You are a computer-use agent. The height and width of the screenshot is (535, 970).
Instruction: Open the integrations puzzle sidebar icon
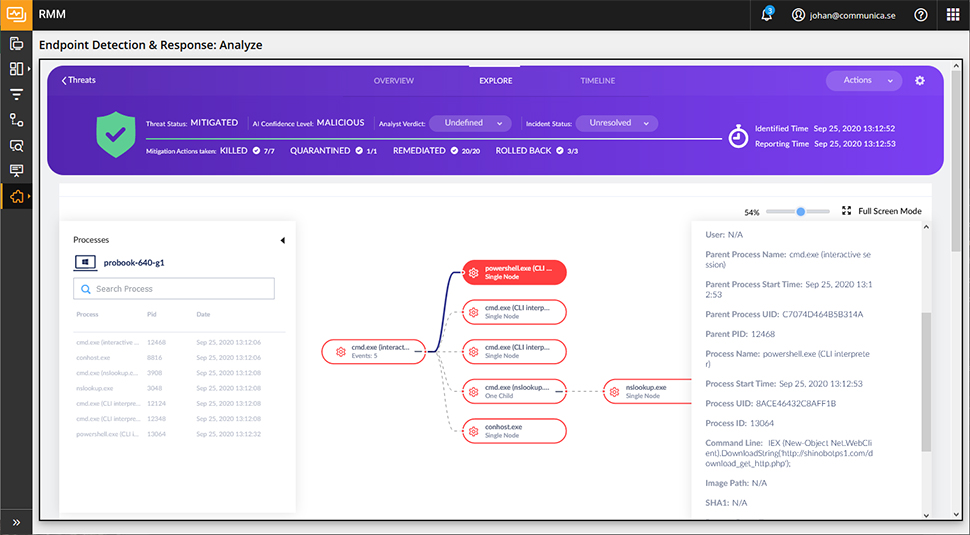[16, 197]
